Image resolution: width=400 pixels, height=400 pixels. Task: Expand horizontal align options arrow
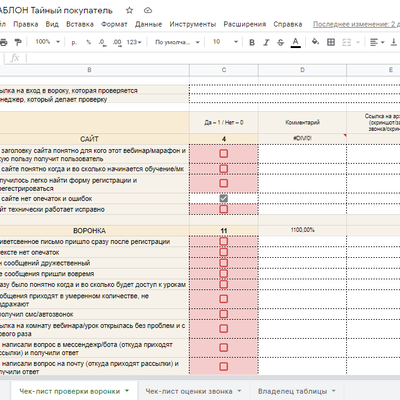click(x=382, y=42)
